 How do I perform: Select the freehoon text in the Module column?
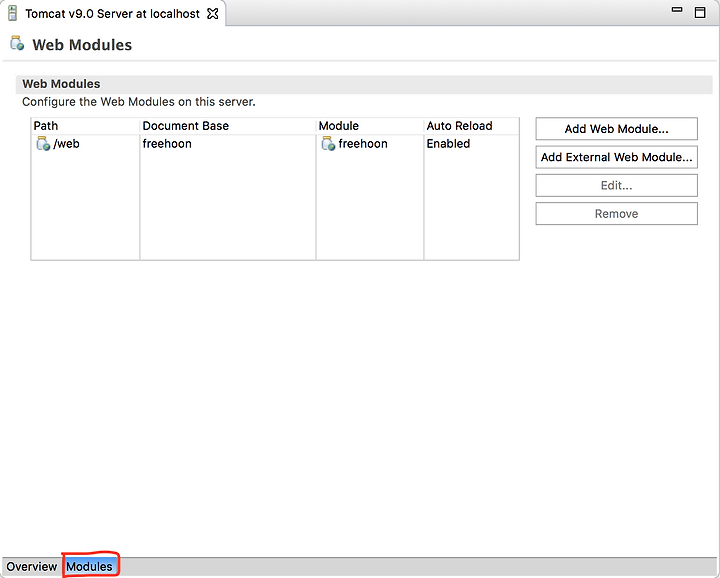coord(363,144)
